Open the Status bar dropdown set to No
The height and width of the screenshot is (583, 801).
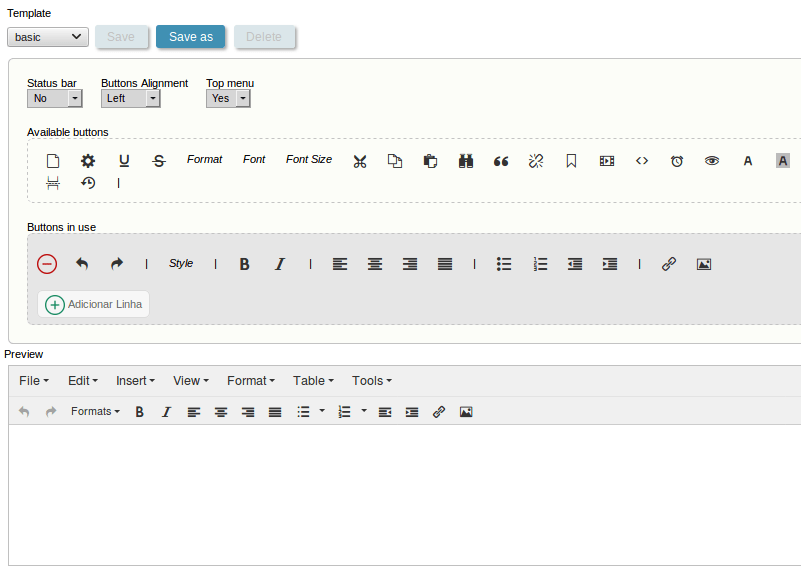54,98
